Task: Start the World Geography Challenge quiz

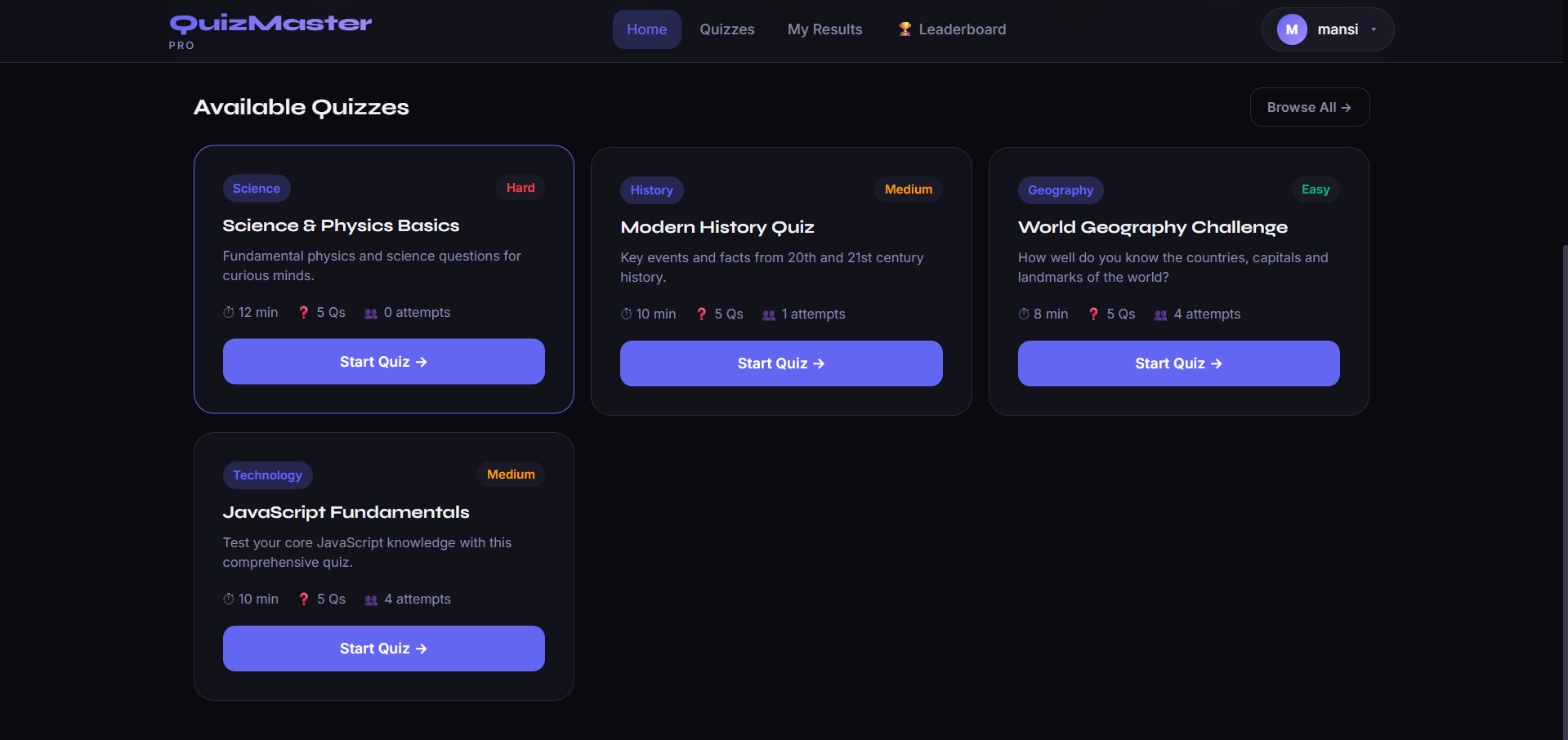Action: pos(1178,363)
